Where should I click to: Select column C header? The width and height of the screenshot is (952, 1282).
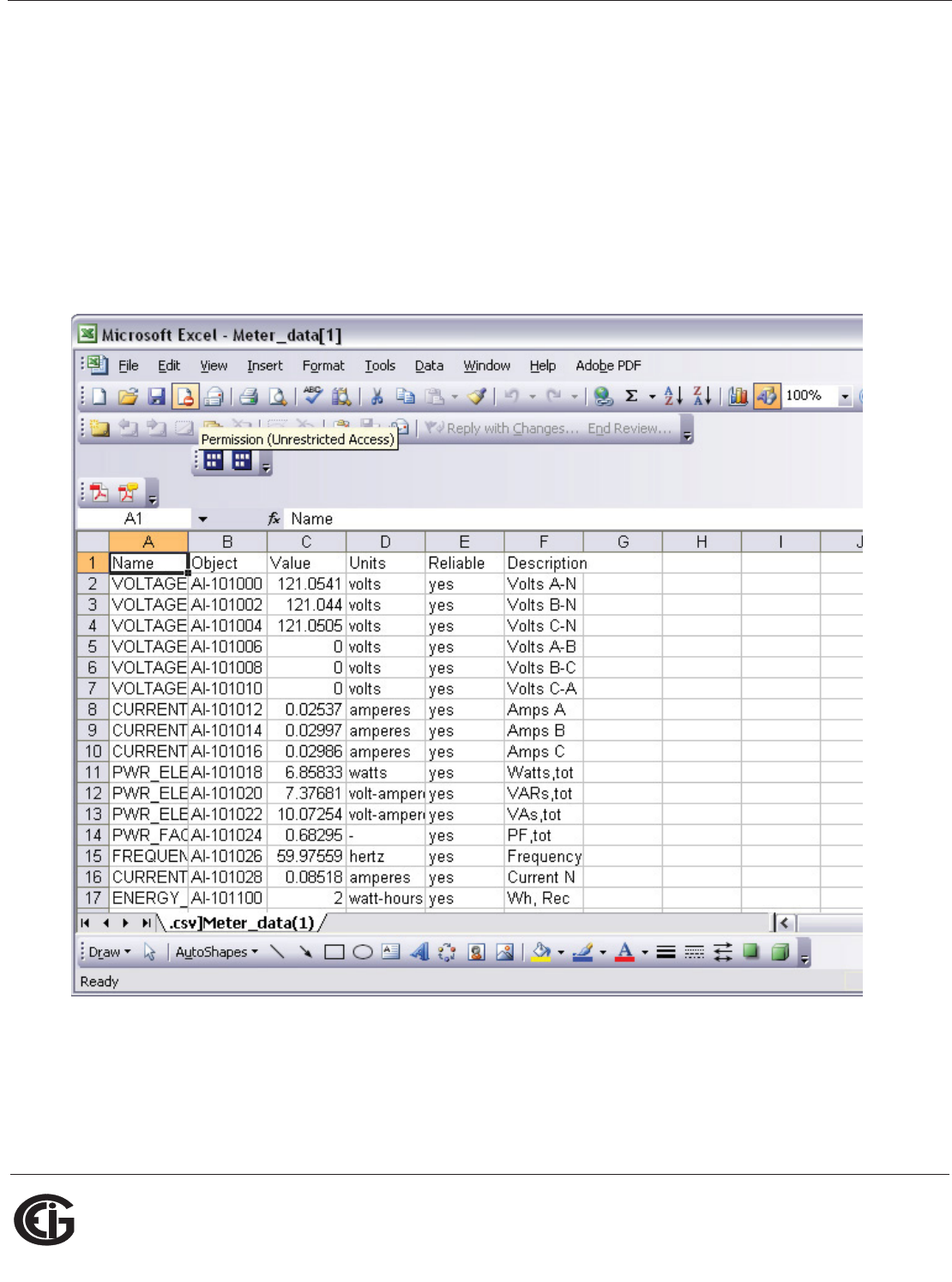click(x=306, y=542)
